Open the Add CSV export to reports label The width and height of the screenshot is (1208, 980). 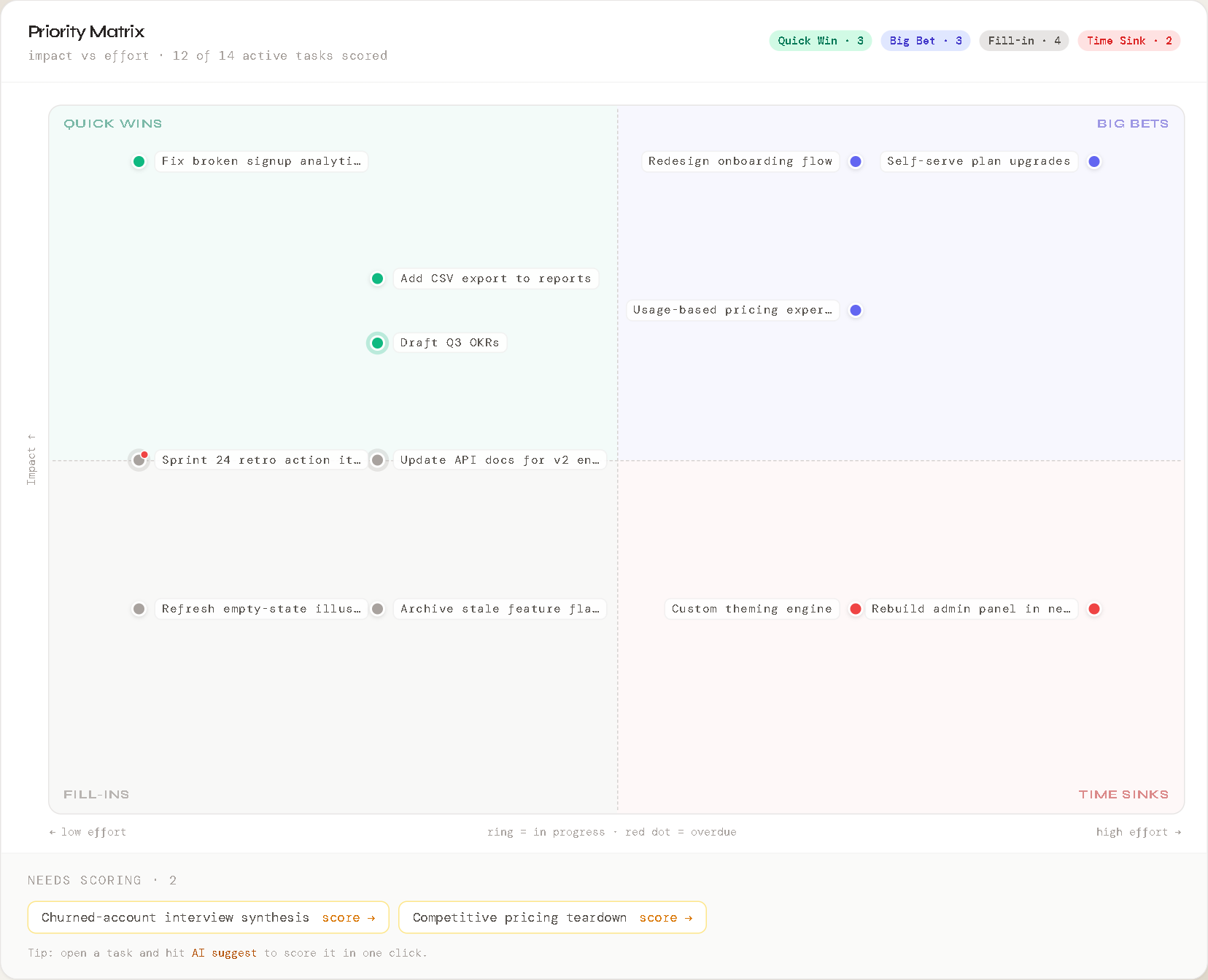[x=496, y=279]
